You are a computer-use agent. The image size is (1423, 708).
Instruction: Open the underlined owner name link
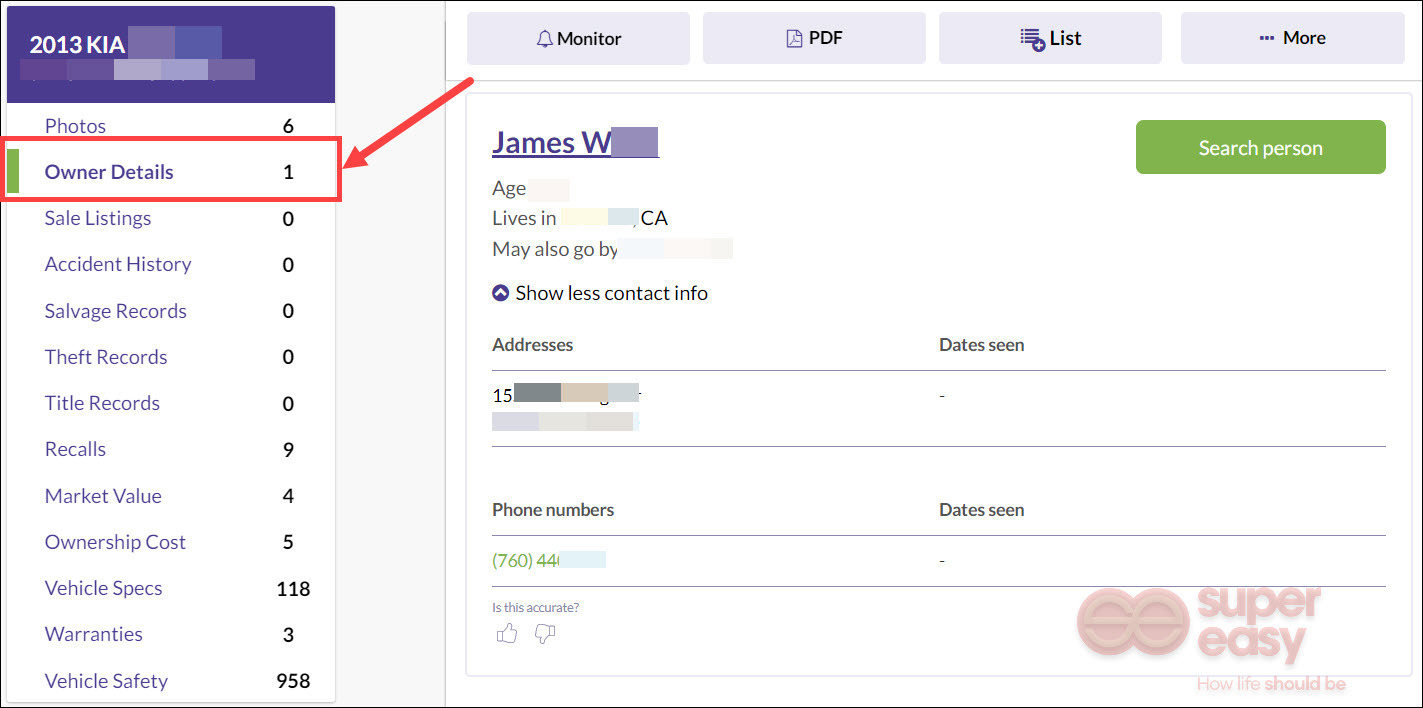coord(575,142)
